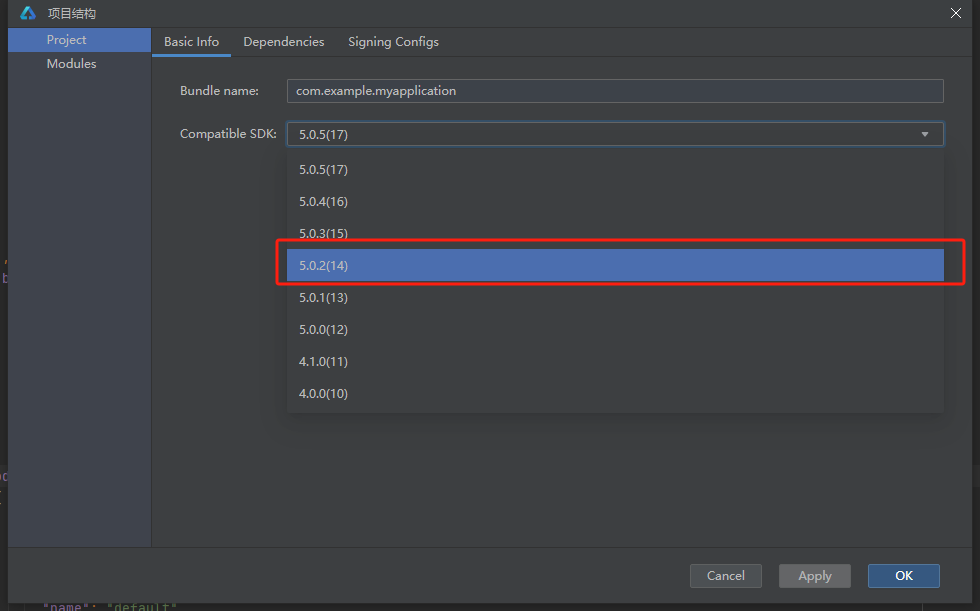Select Project in the sidebar

(x=66, y=39)
